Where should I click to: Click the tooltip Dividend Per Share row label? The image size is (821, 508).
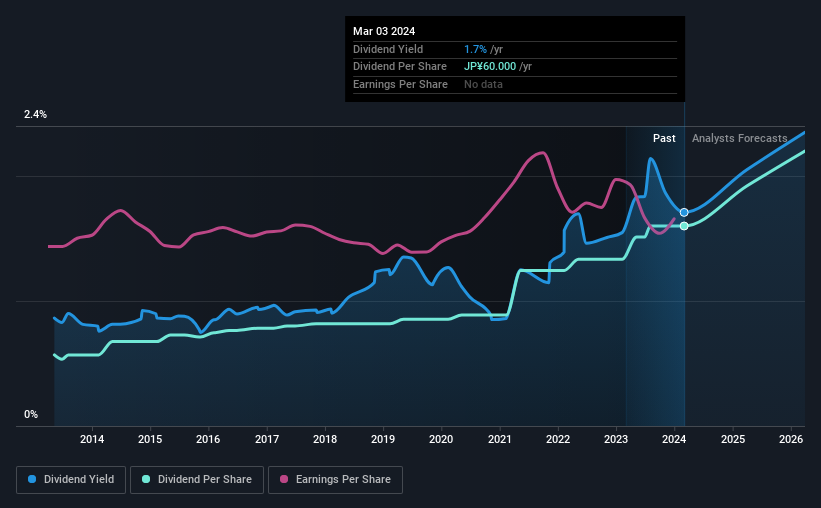click(x=400, y=67)
